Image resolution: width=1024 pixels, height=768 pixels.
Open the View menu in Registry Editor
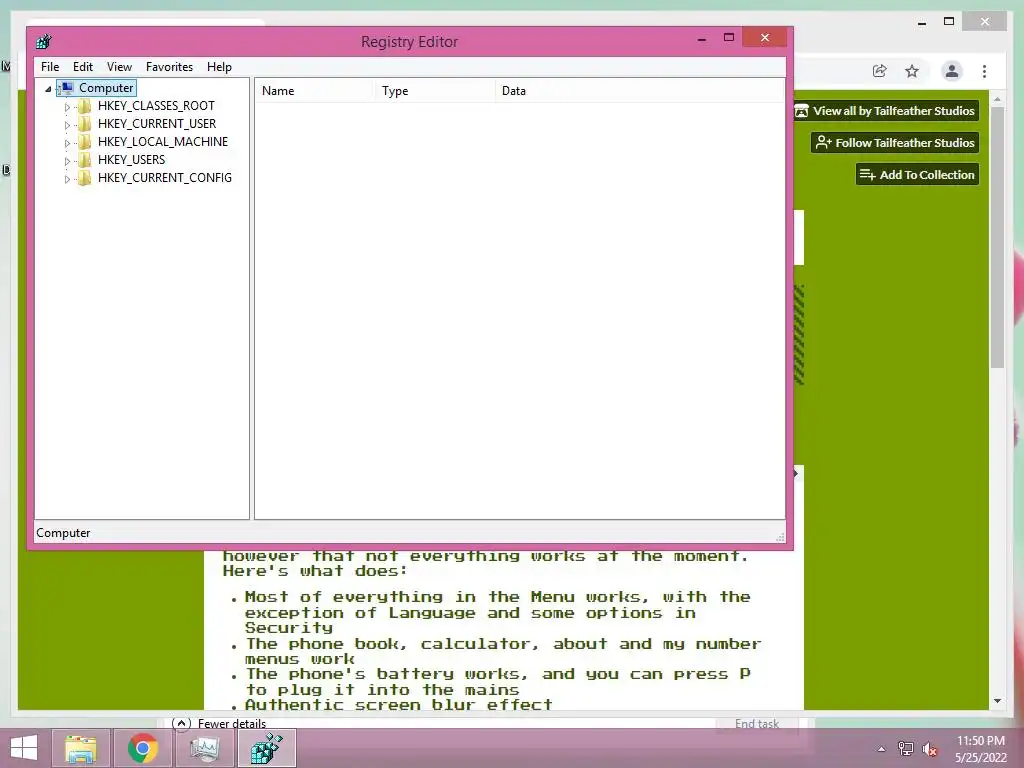[x=119, y=67]
